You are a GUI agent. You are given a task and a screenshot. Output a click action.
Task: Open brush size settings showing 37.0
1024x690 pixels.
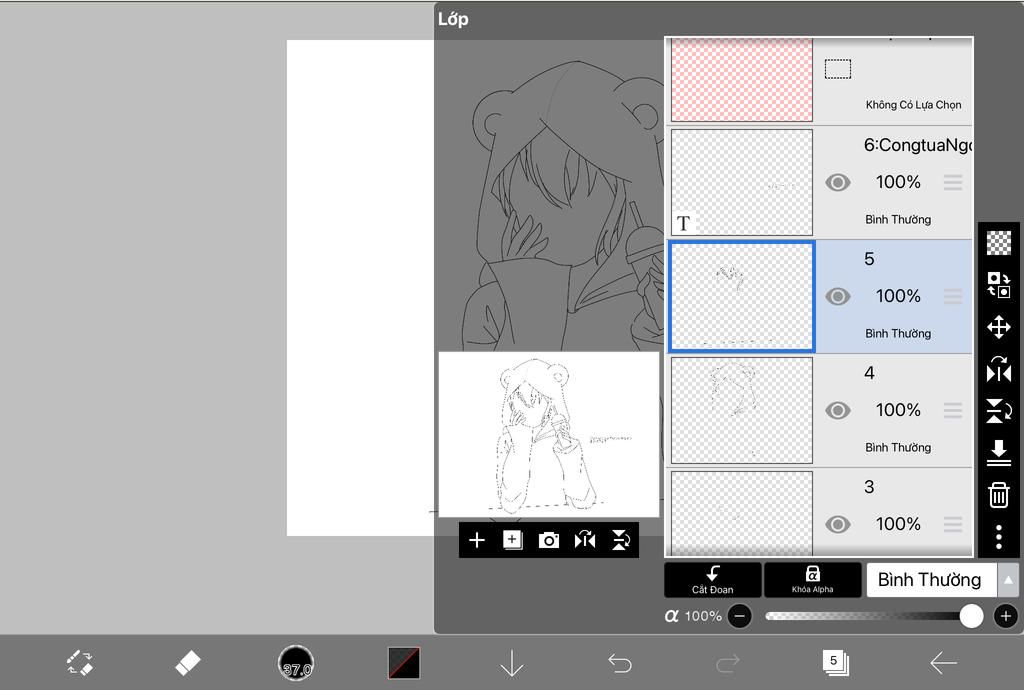pos(296,663)
